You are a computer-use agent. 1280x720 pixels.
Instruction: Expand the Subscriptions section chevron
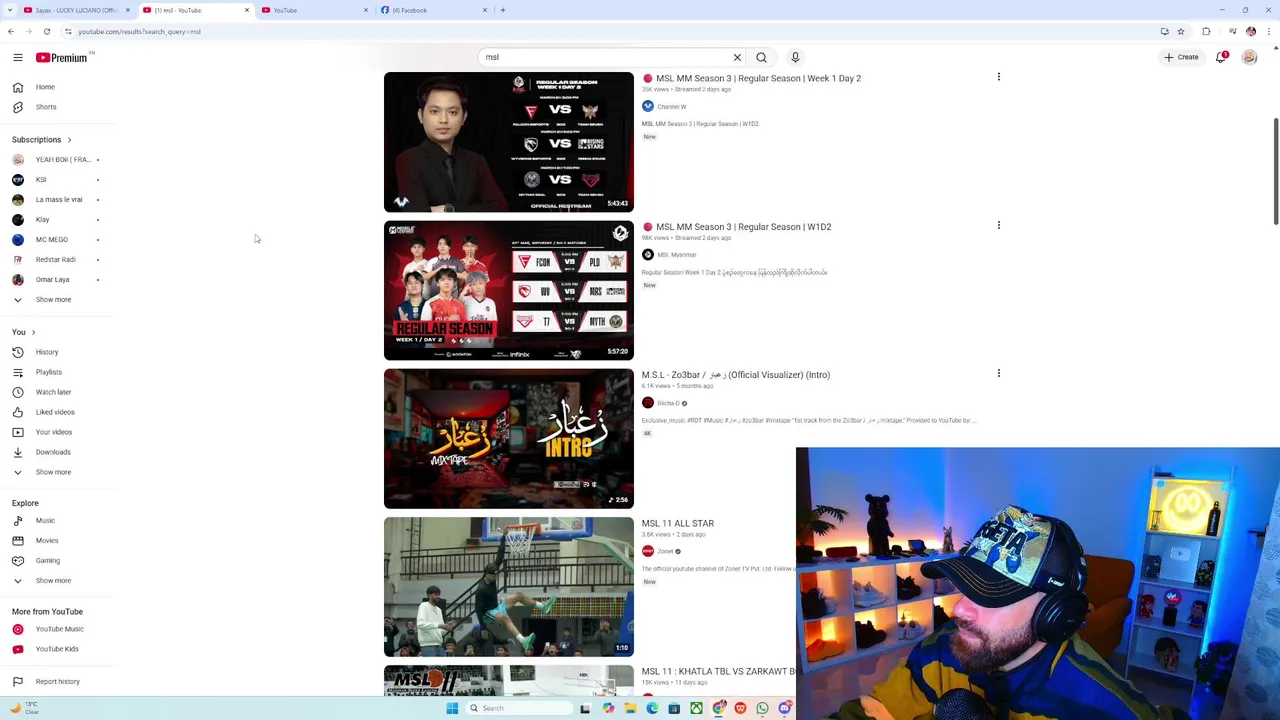click(69, 140)
